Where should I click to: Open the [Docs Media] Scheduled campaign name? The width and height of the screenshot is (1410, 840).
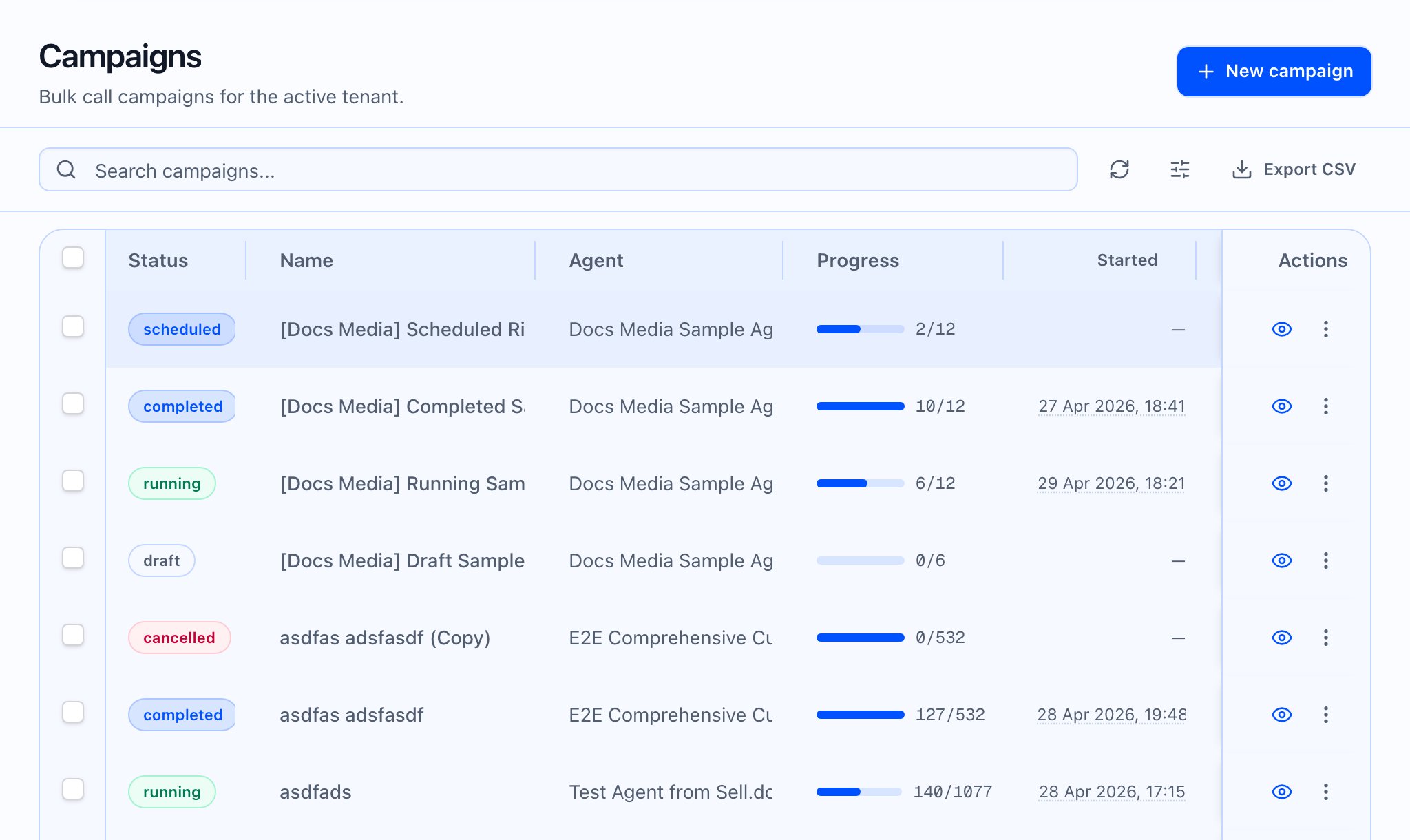click(402, 329)
